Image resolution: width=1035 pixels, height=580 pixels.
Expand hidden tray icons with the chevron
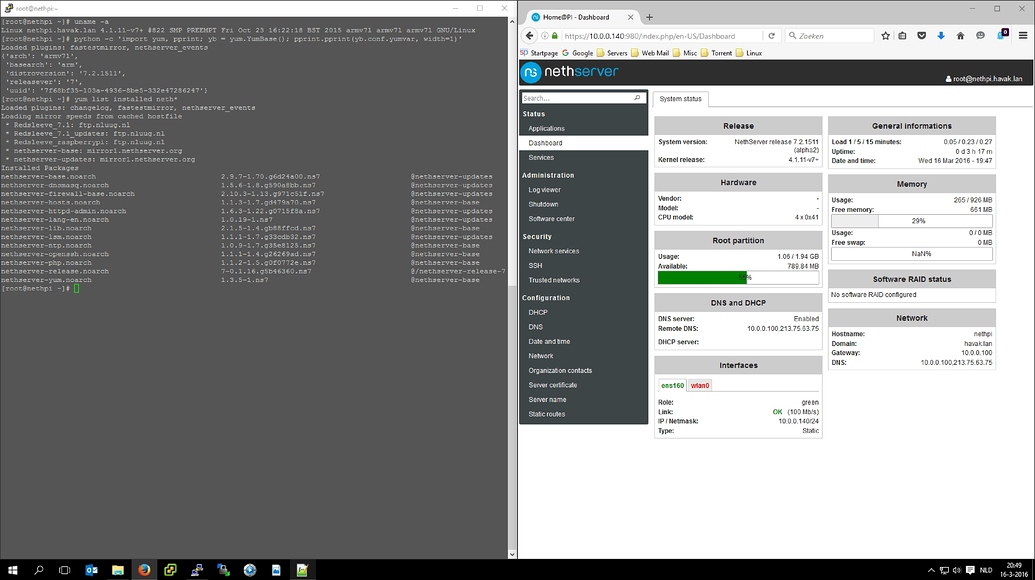933,570
